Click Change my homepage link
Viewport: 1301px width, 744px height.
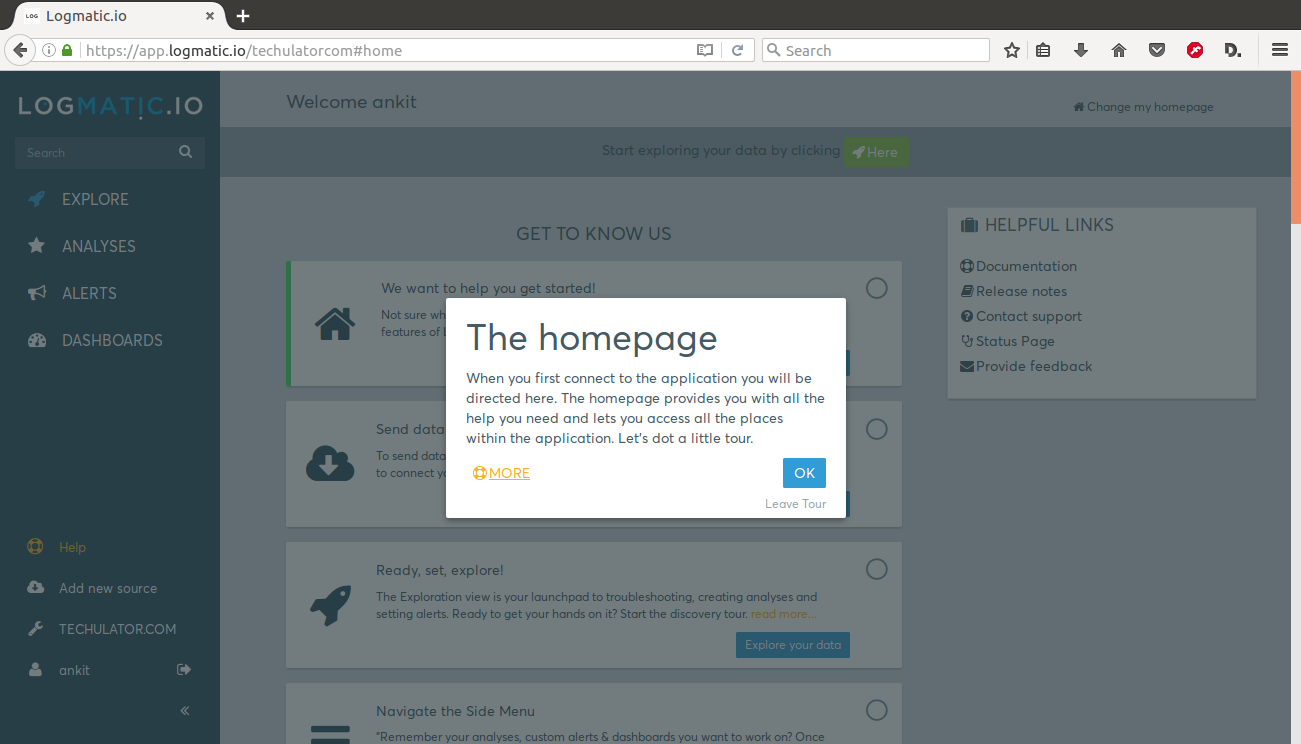point(1143,107)
